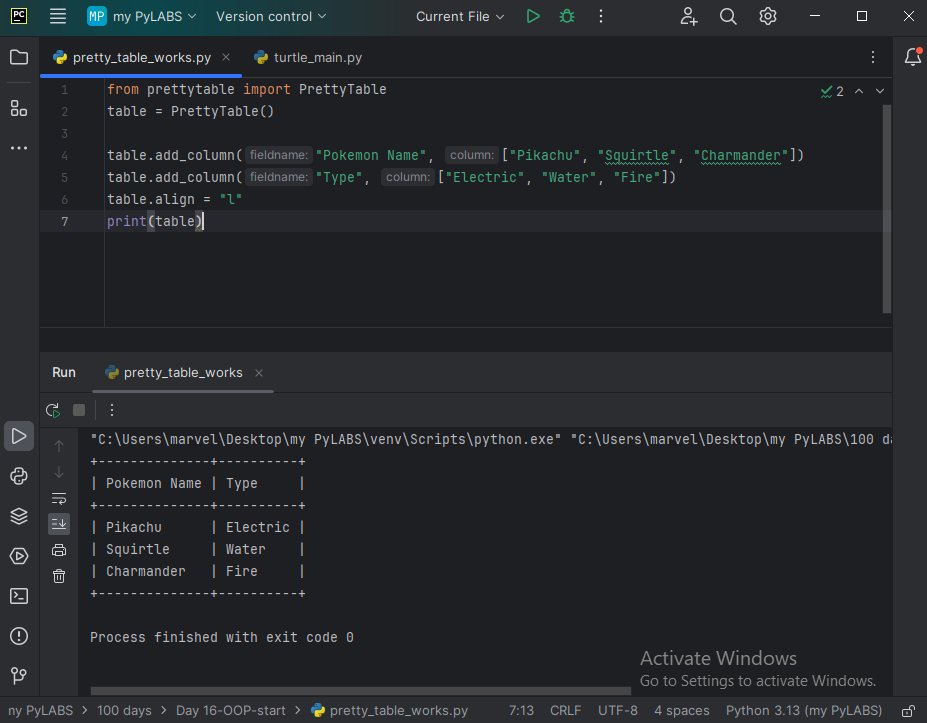The image size is (927, 723).
Task: Open the Python Packages layers icon
Action: 19,516
